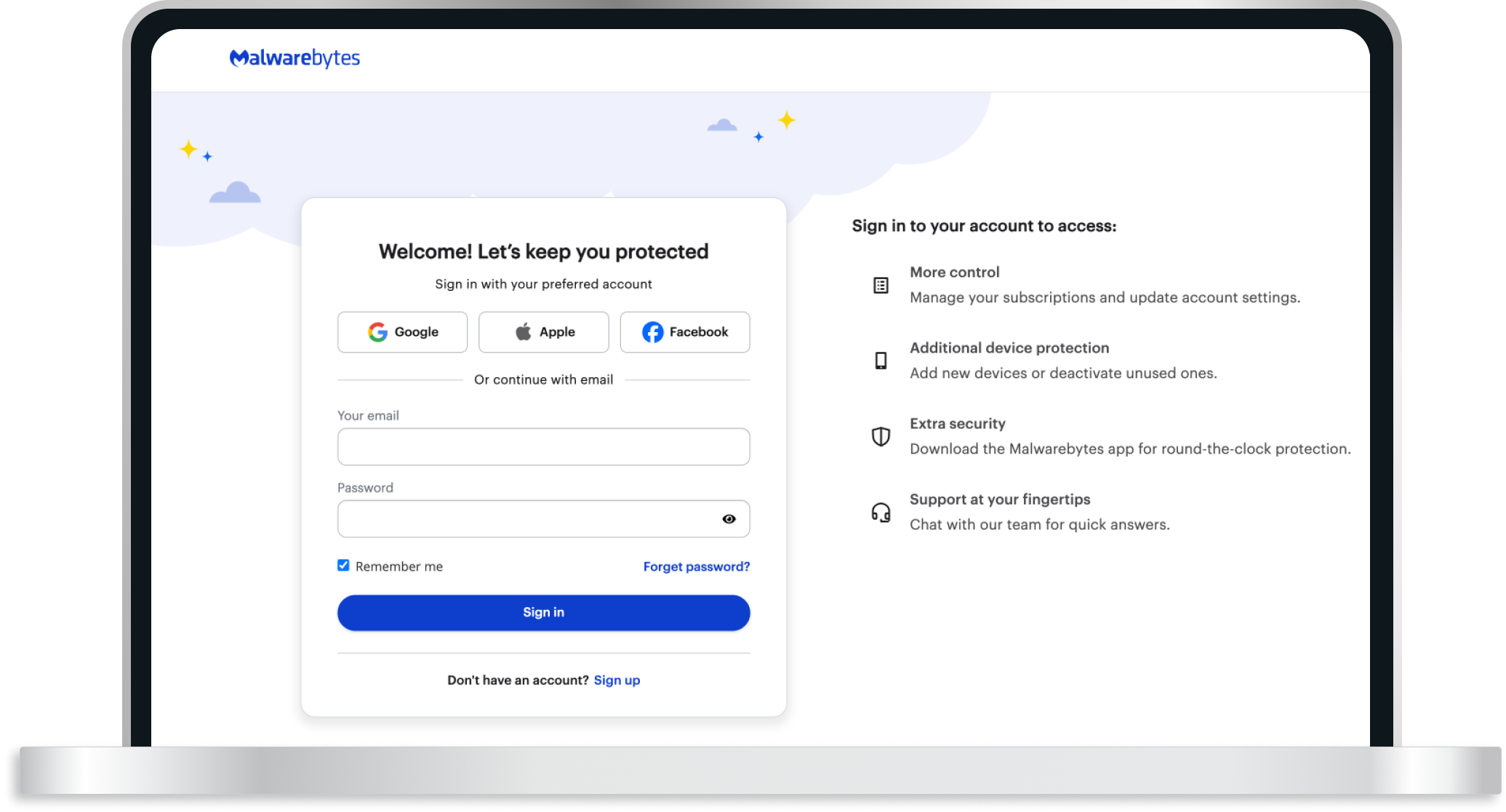Image resolution: width=1506 pixels, height=812 pixels.
Task: Click the Malwarebytes logo
Action: (295, 58)
